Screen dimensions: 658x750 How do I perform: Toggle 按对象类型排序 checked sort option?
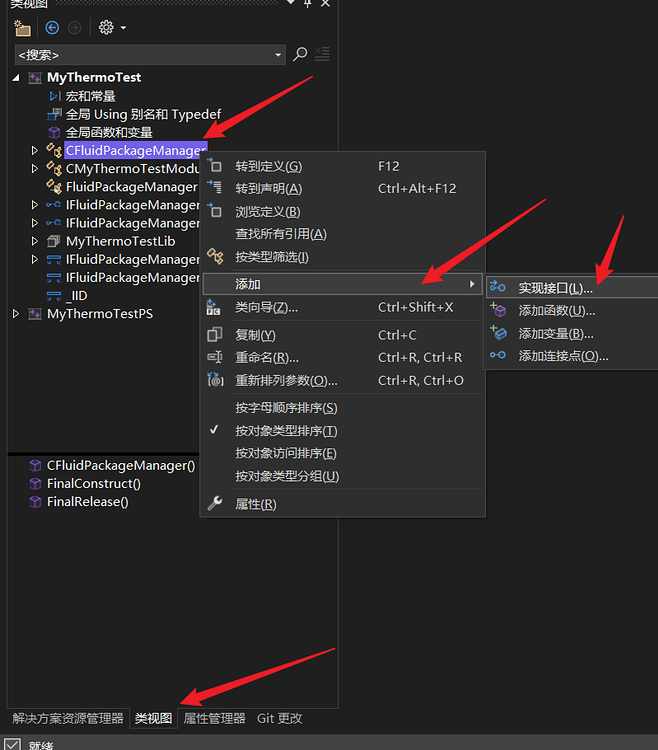(286, 431)
